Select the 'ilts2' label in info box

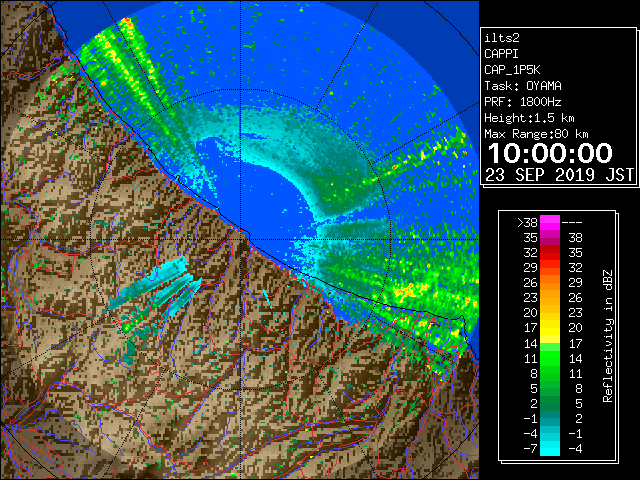click(502, 38)
